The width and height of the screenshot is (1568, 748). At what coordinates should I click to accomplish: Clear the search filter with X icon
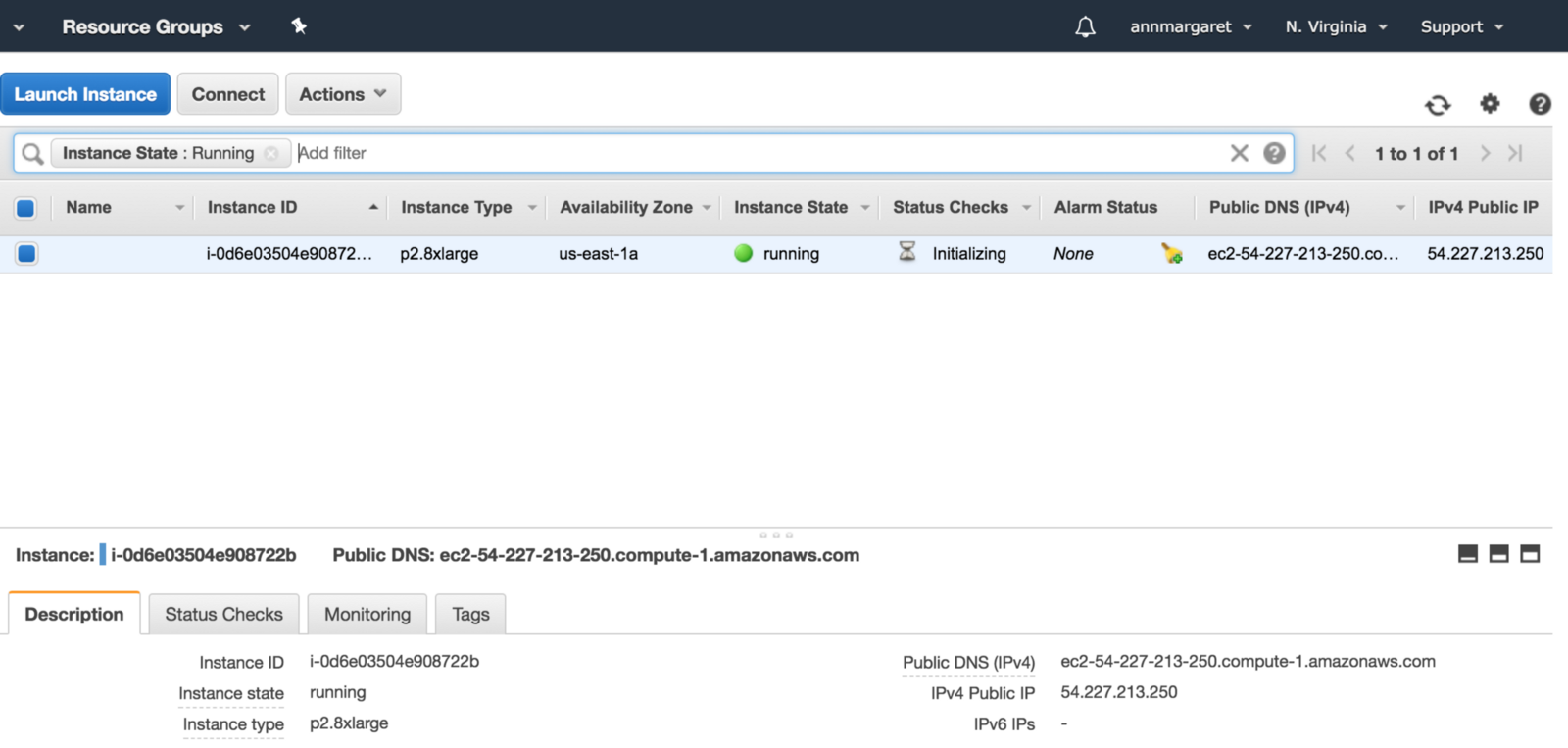pos(1239,153)
